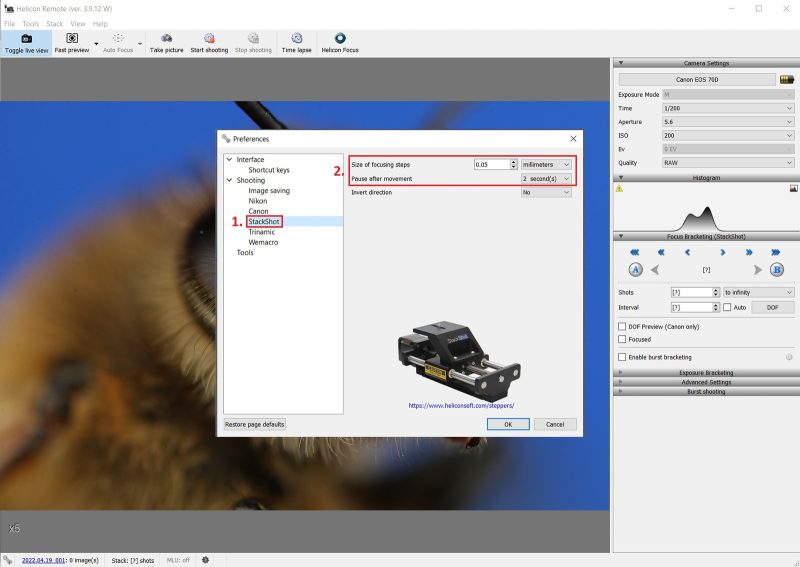
Task: Confirm preferences with OK
Action: [x=508, y=424]
